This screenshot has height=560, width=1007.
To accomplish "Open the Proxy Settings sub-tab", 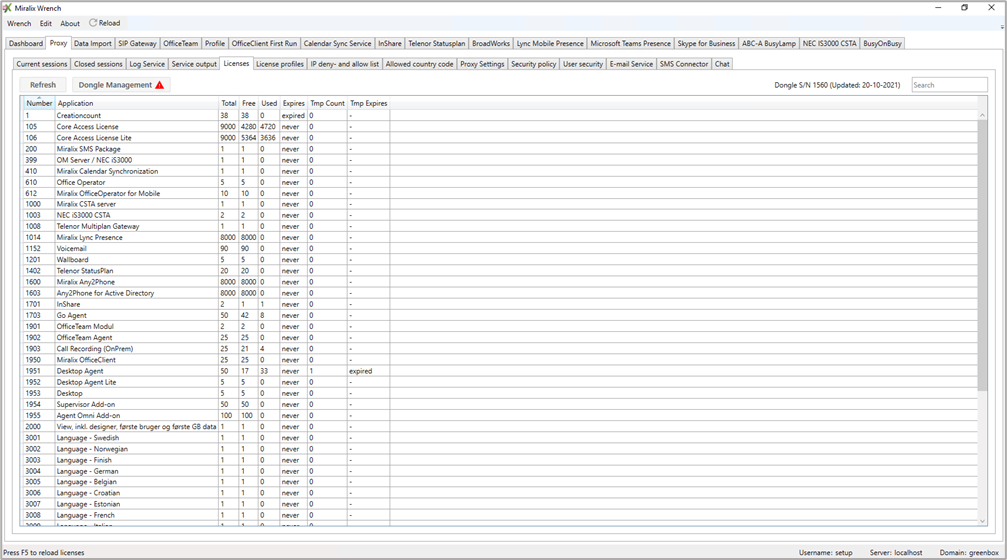I will (482, 64).
